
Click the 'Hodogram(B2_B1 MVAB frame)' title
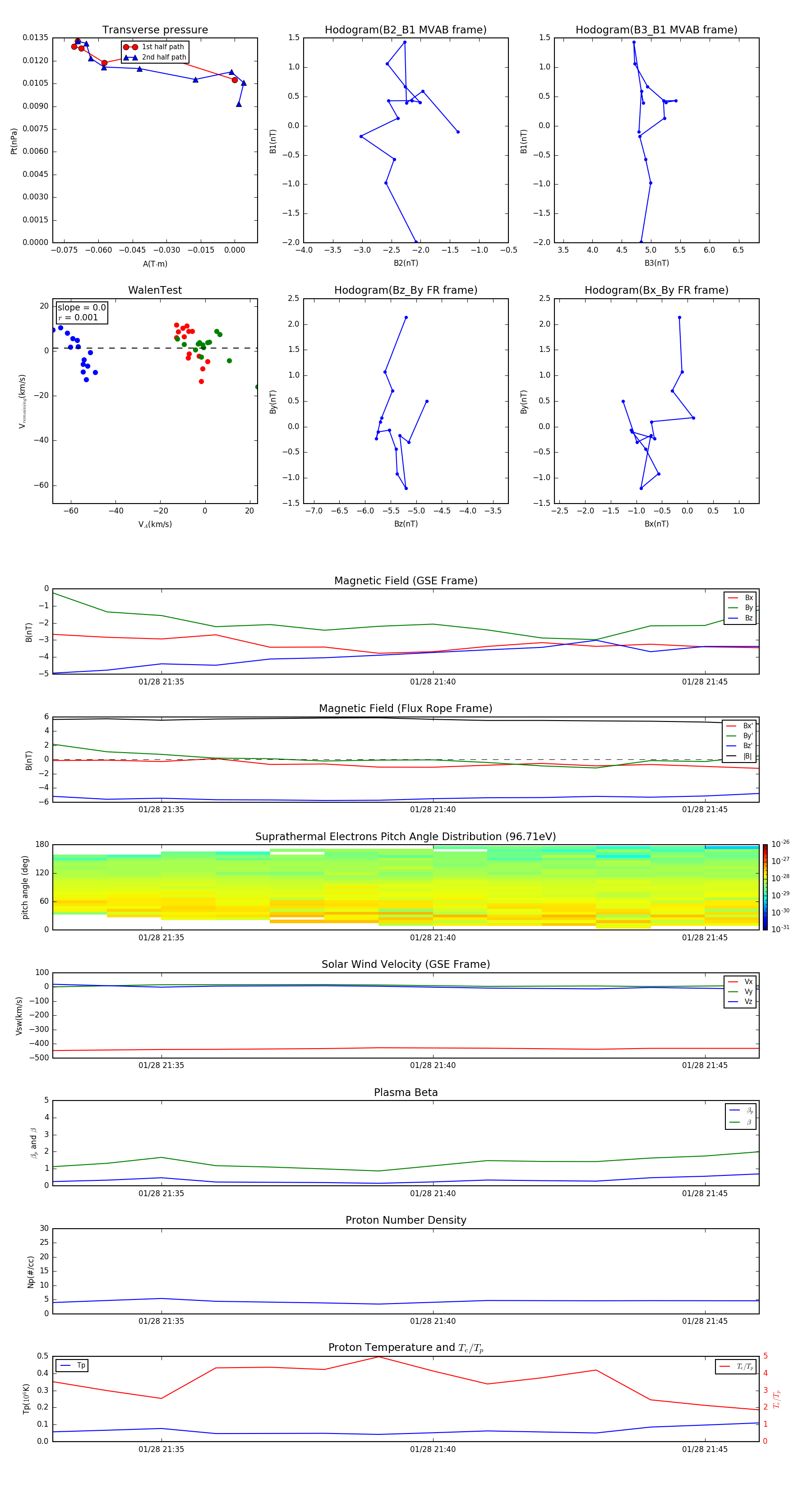pos(406,30)
